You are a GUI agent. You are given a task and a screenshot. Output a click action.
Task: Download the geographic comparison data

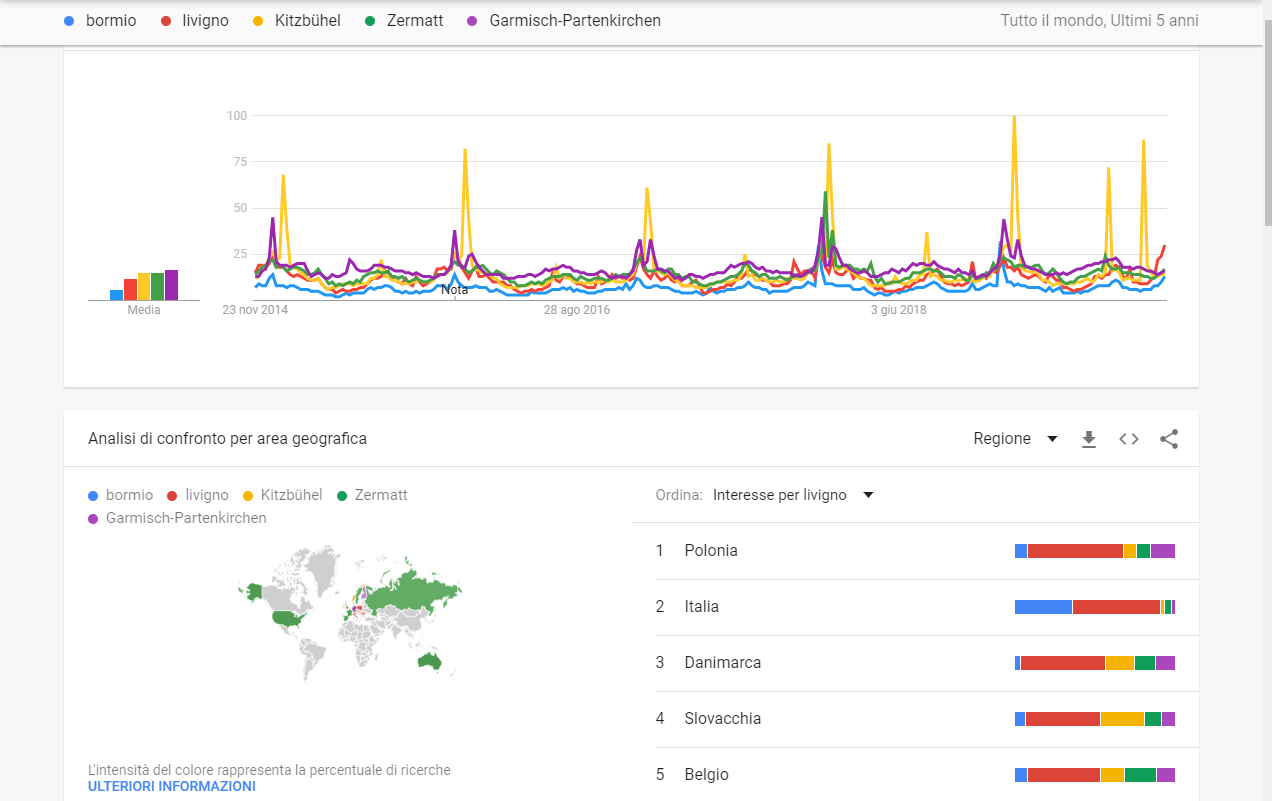point(1089,439)
